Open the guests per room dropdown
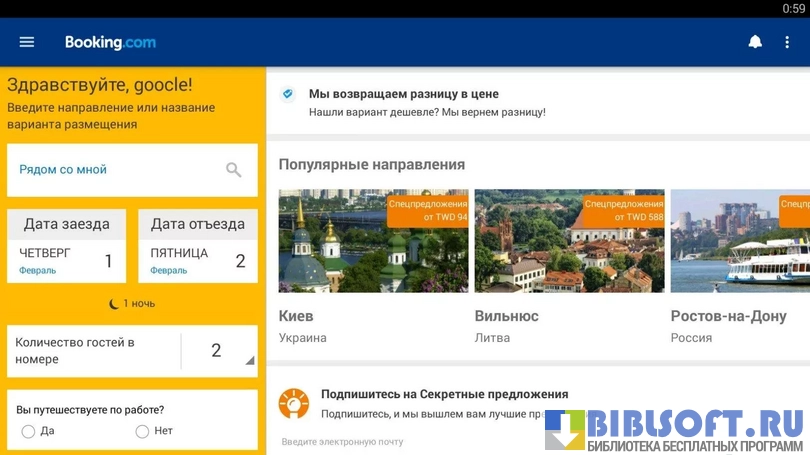The width and height of the screenshot is (810, 455). 216,351
